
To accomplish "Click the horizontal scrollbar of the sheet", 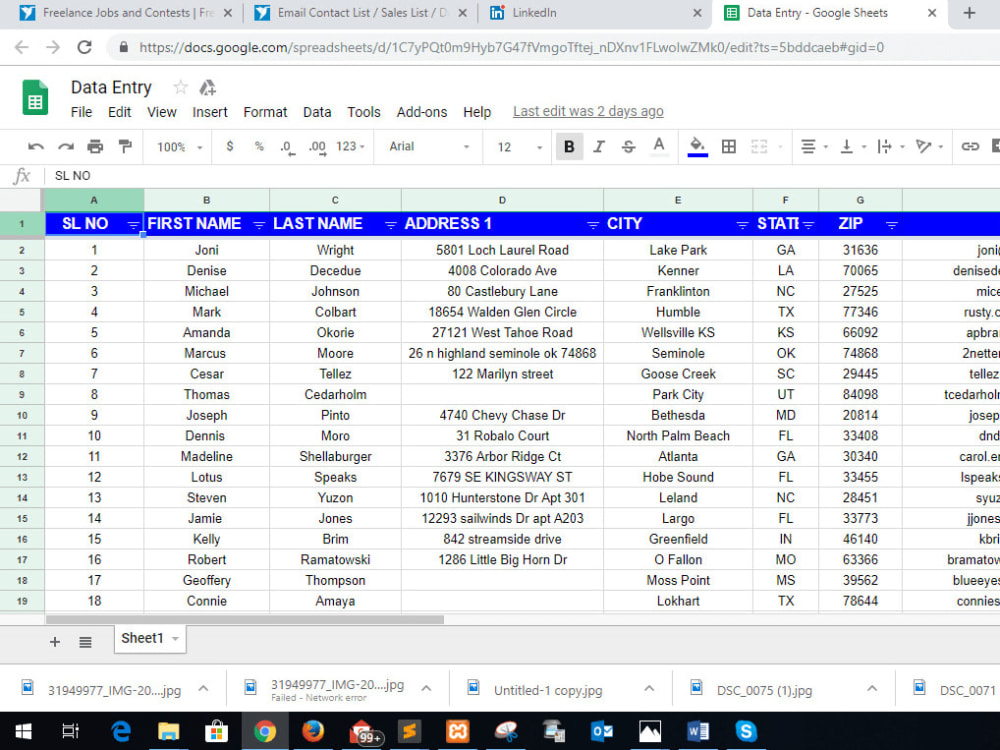I will (x=245, y=619).
